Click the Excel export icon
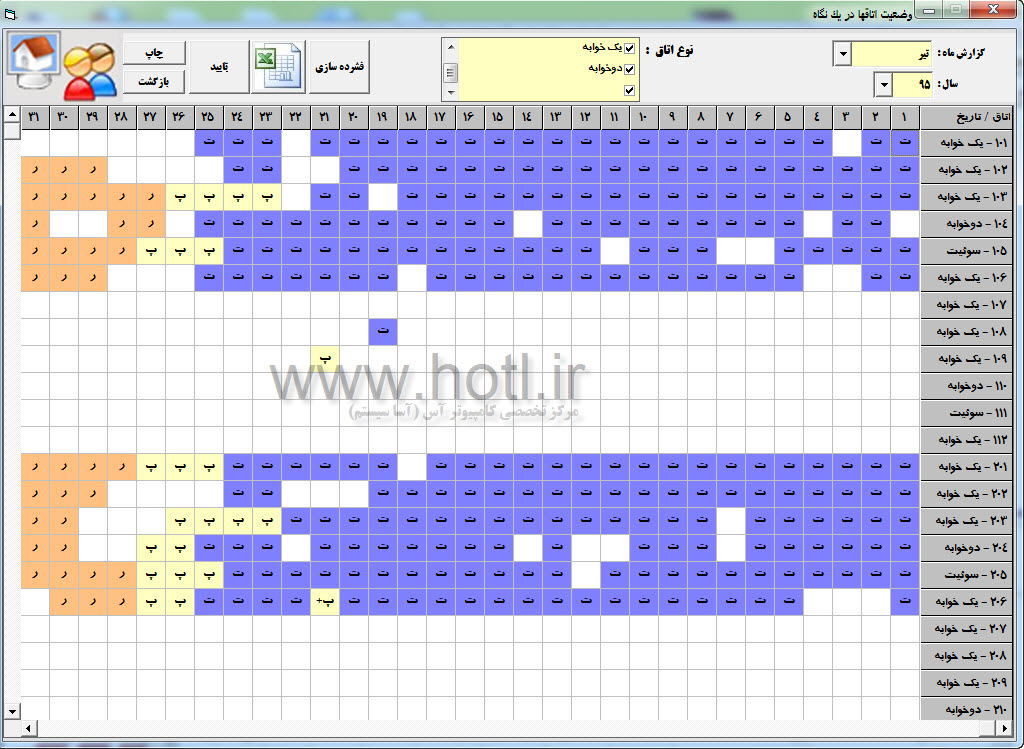1024x749 pixels. [278, 66]
